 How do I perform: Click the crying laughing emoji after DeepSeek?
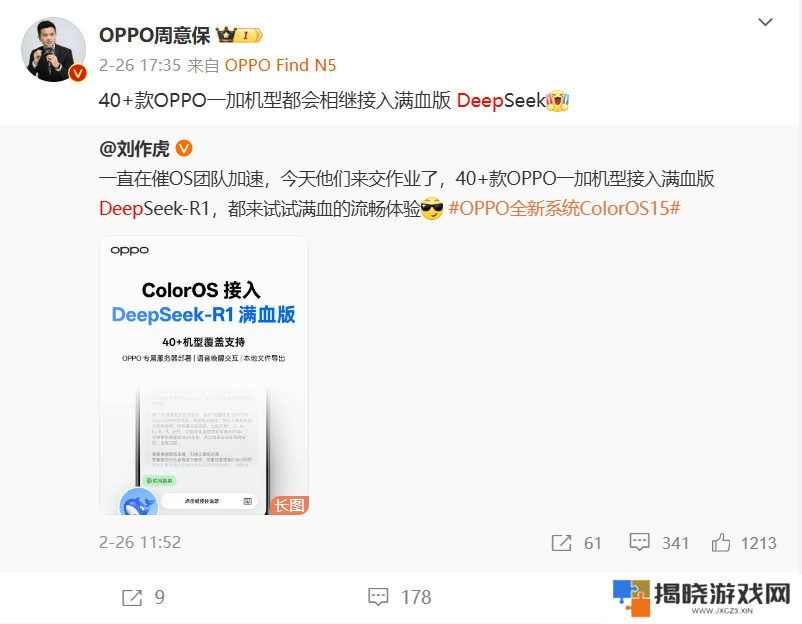pos(558,101)
